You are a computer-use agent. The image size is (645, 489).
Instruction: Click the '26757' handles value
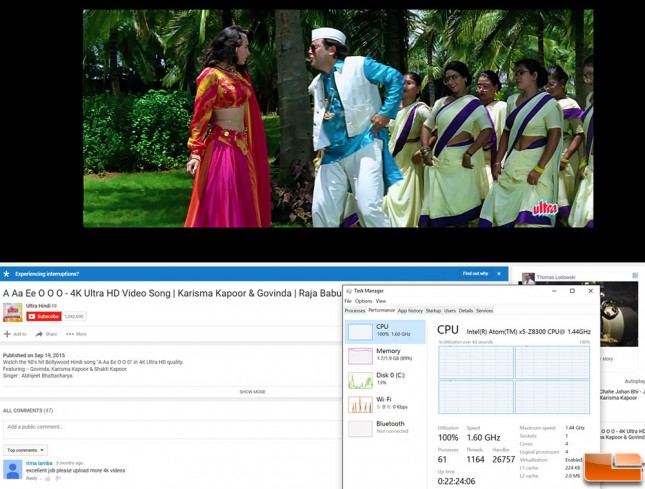coord(503,459)
